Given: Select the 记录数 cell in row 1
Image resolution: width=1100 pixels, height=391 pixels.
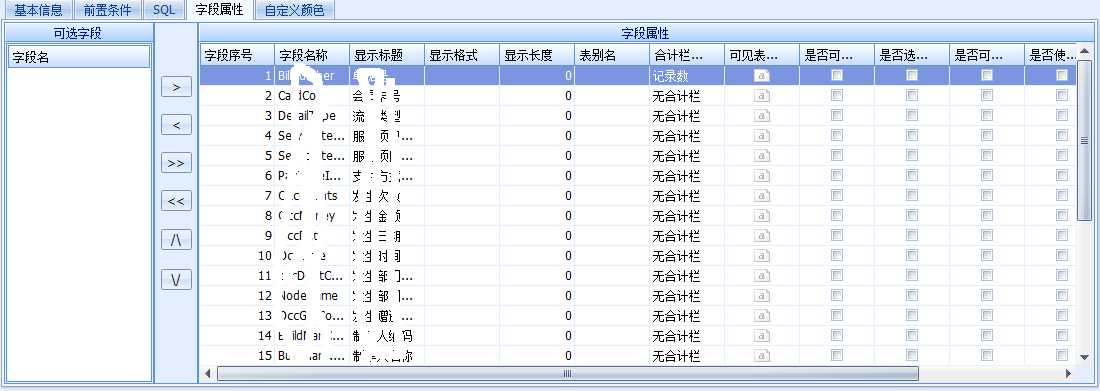Looking at the screenshot, I should 687,76.
